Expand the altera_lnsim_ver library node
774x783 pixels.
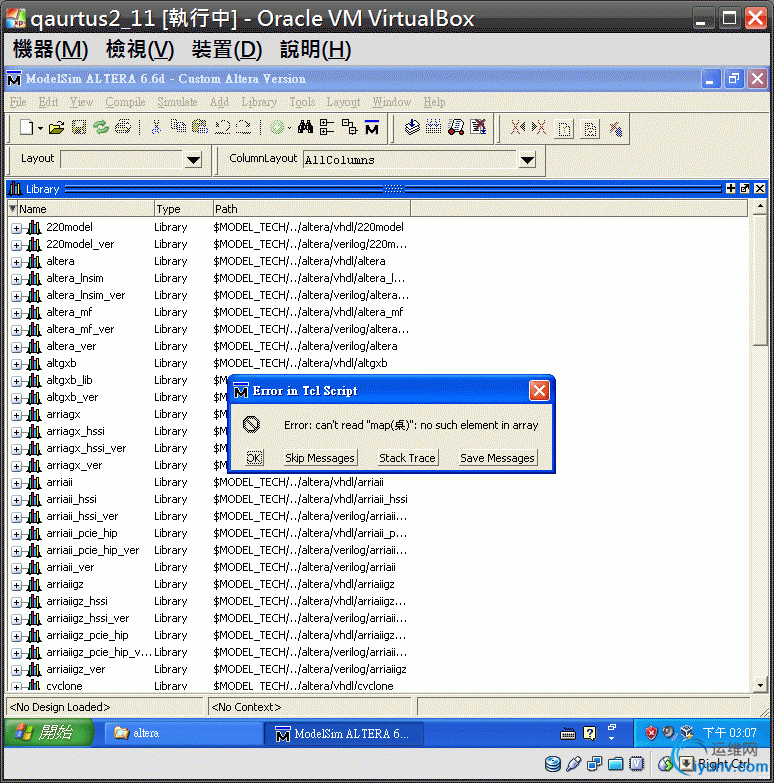click(x=16, y=296)
